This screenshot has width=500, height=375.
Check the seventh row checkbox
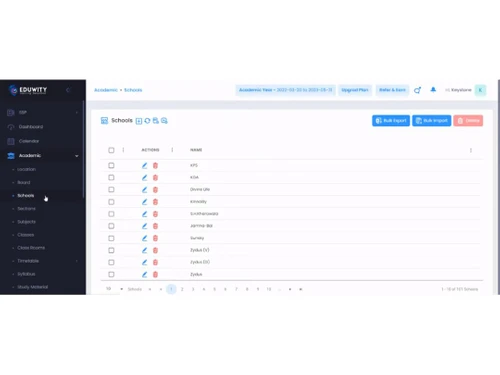(111, 238)
